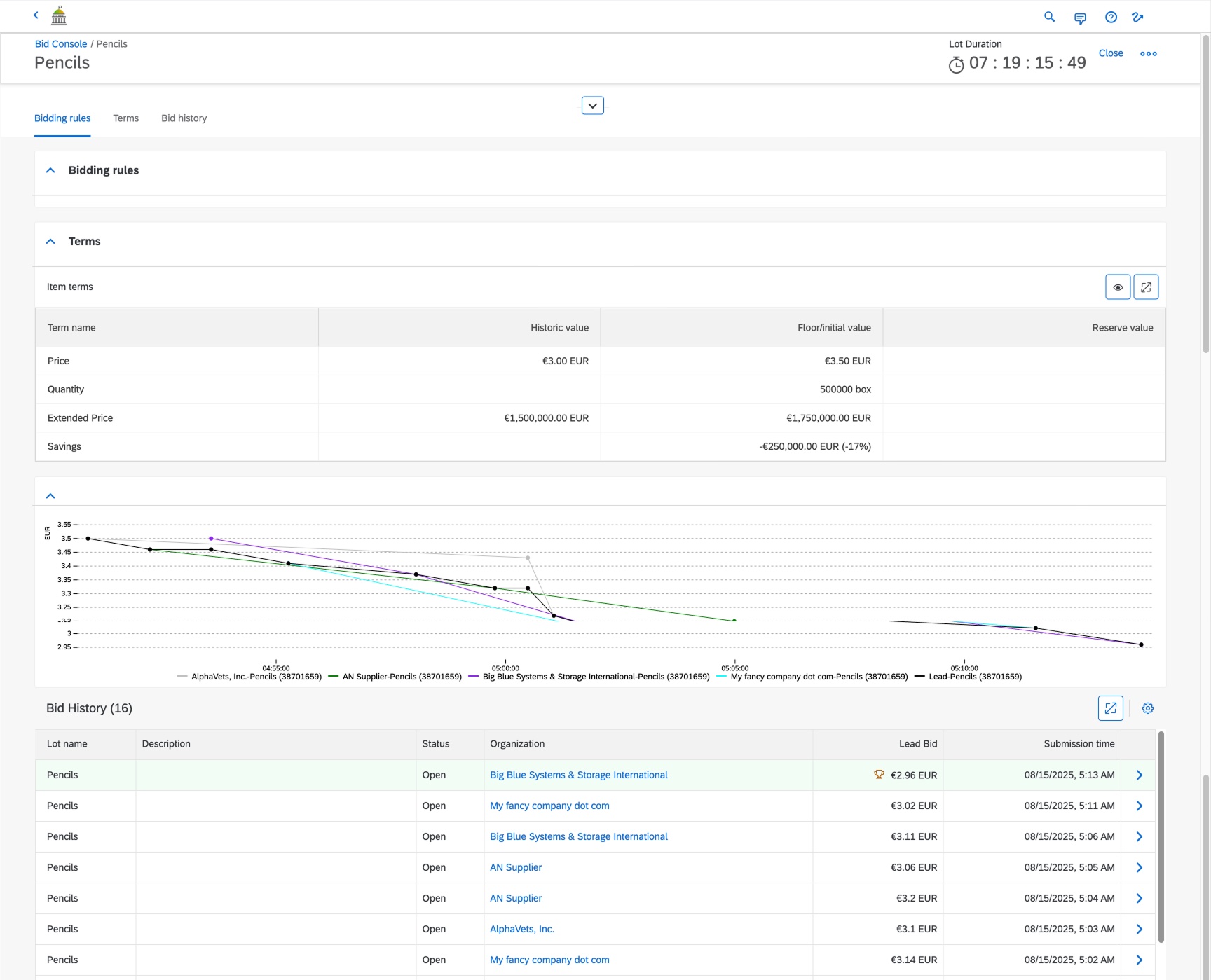This screenshot has width=1211, height=980.
Task: Toggle Lead-Pencils chart legend entry
Action: [x=969, y=677]
